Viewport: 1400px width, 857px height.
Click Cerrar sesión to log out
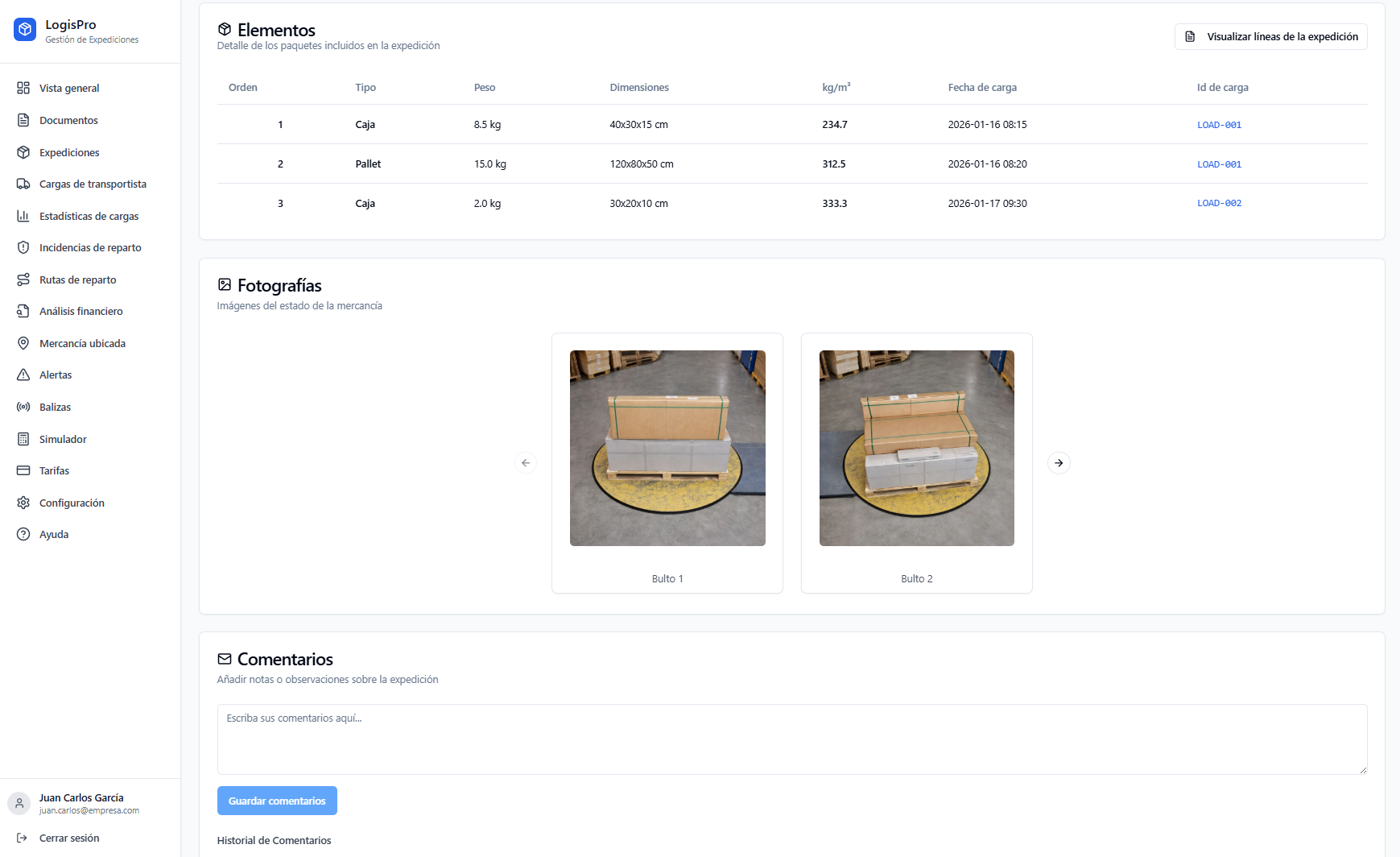pos(69,838)
